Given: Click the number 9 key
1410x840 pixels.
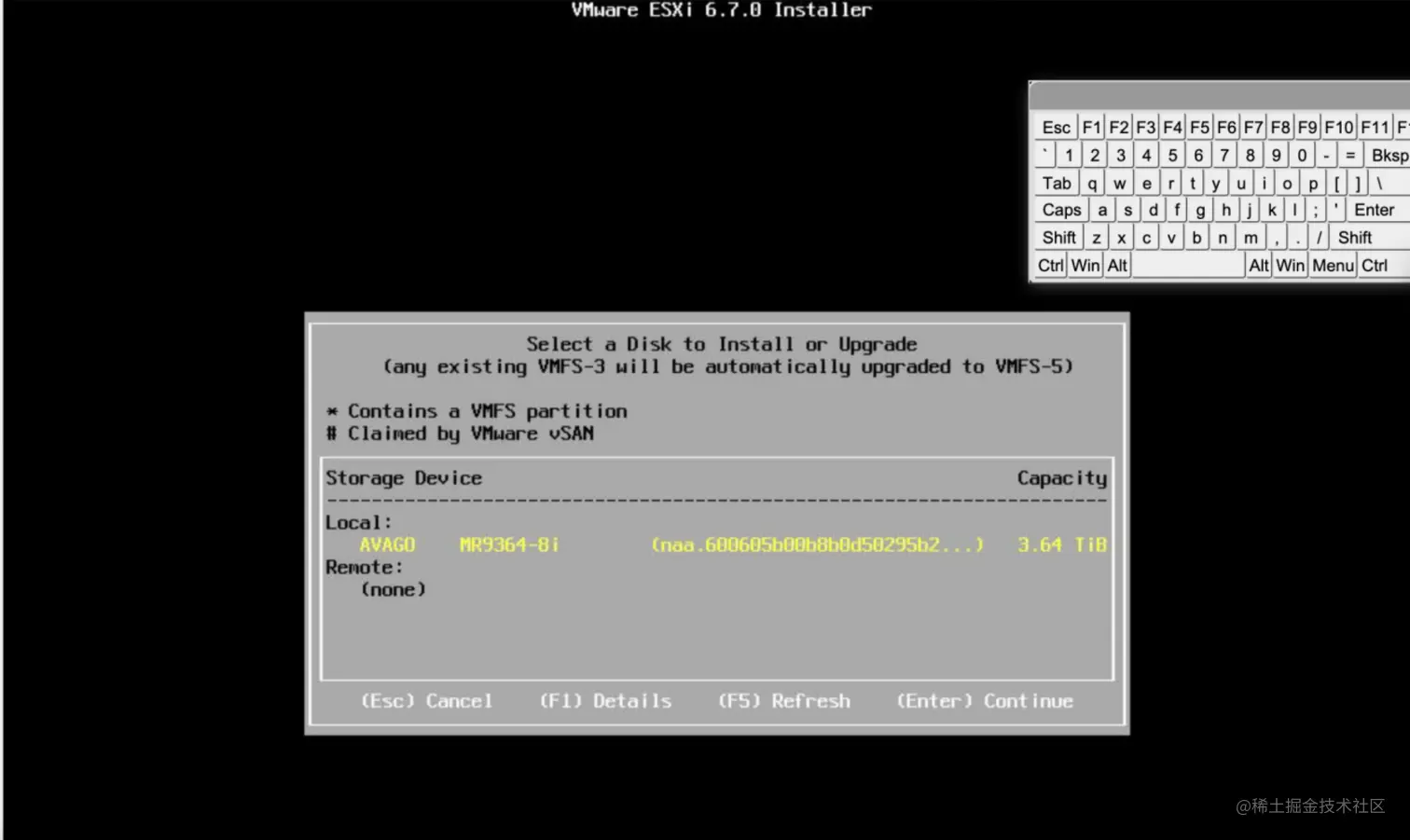Looking at the screenshot, I should point(1276,155).
